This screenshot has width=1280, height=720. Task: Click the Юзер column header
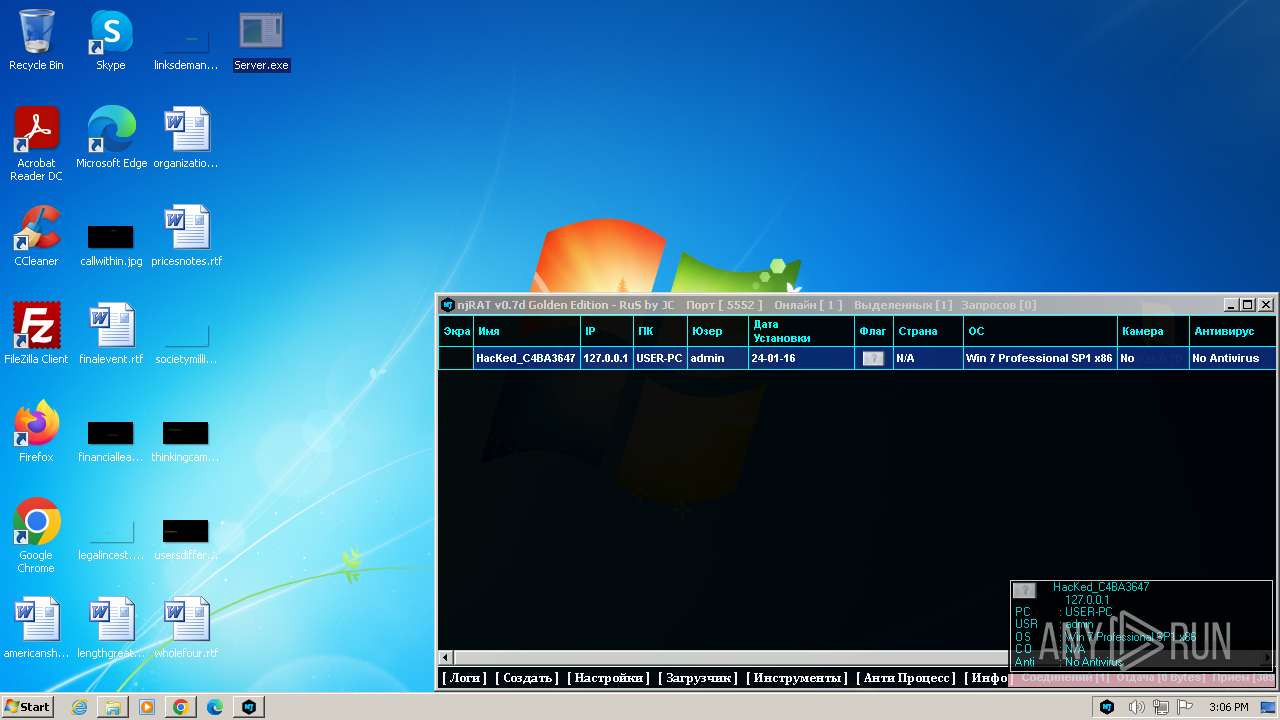718,331
